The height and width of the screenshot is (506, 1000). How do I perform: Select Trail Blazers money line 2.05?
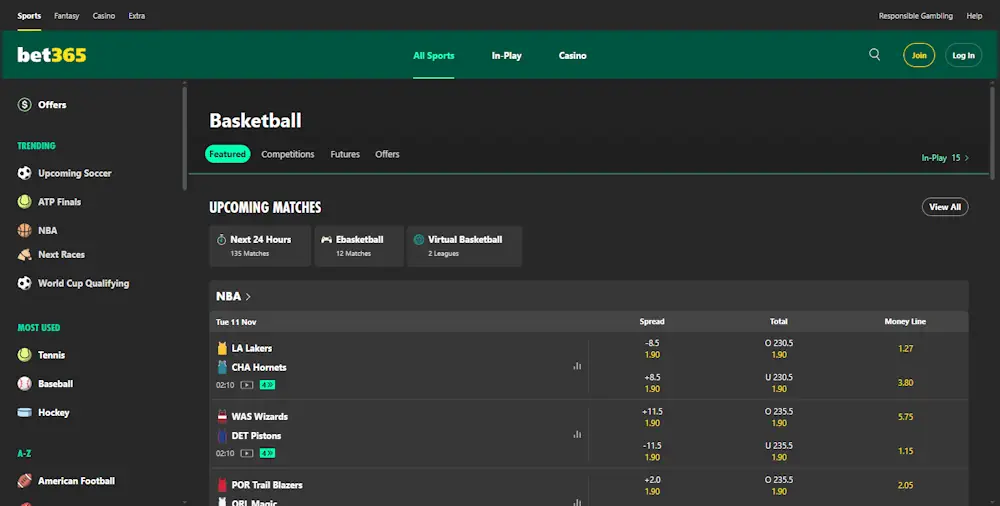coord(906,485)
